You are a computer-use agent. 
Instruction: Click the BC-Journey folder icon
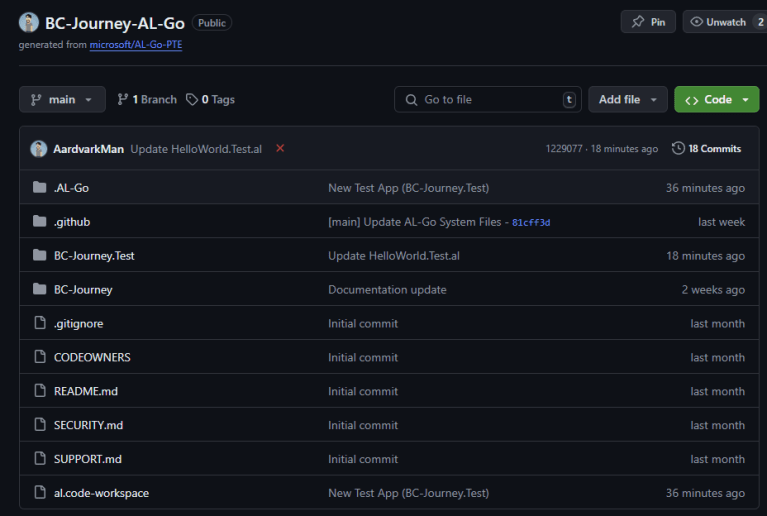pos(40,289)
